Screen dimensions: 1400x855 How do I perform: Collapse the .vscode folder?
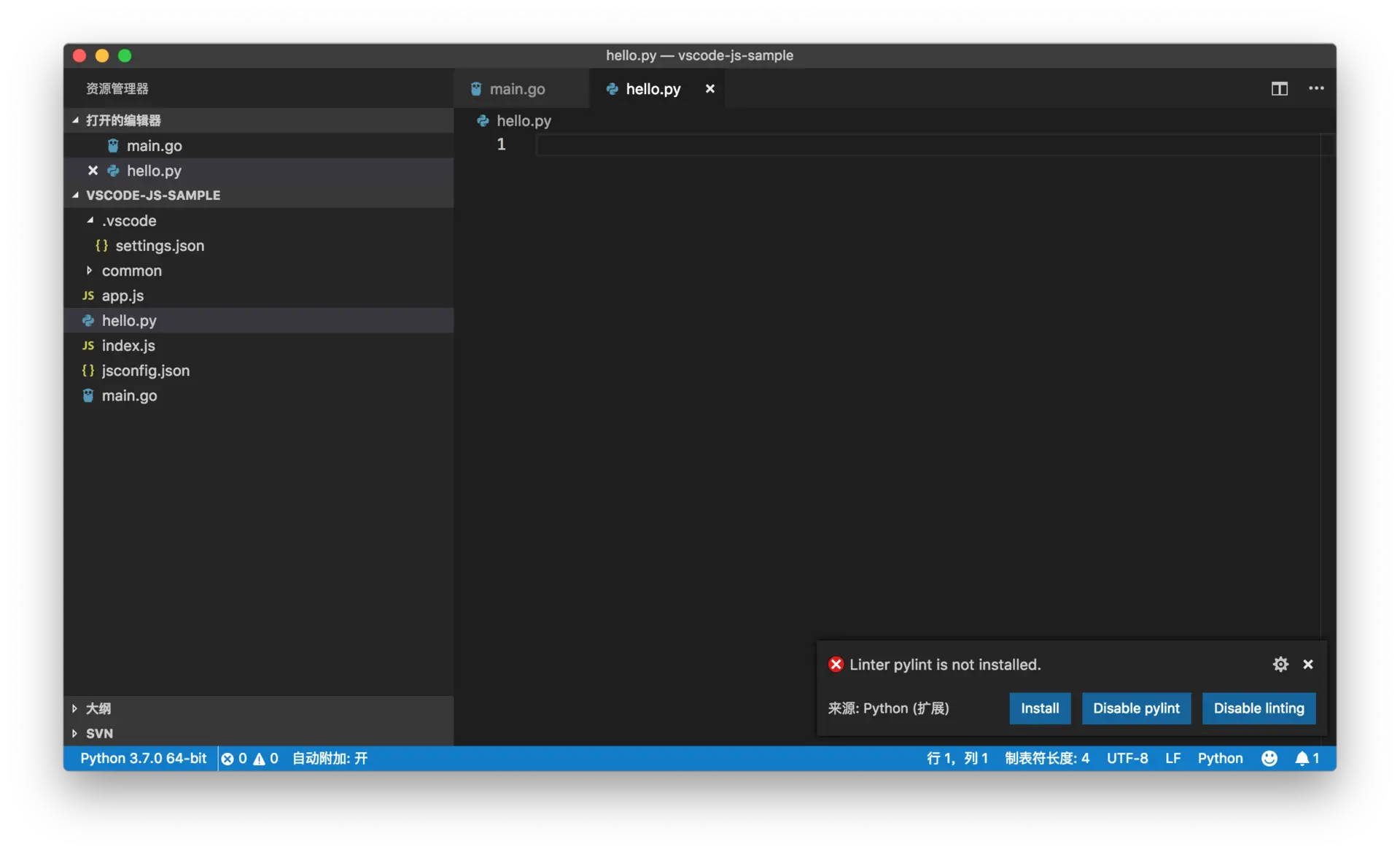[x=90, y=220]
